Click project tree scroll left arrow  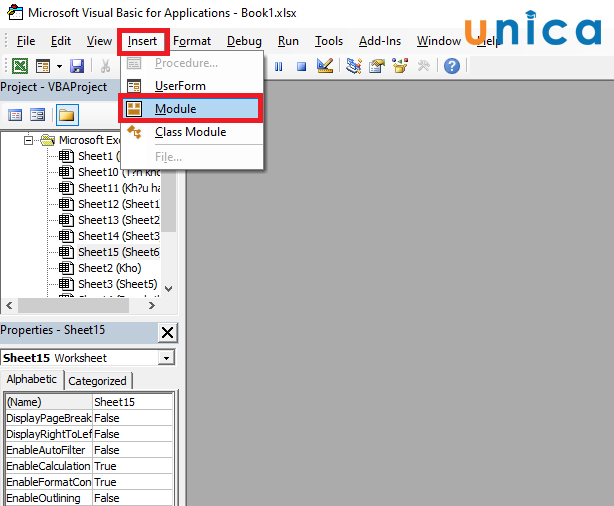9,305
